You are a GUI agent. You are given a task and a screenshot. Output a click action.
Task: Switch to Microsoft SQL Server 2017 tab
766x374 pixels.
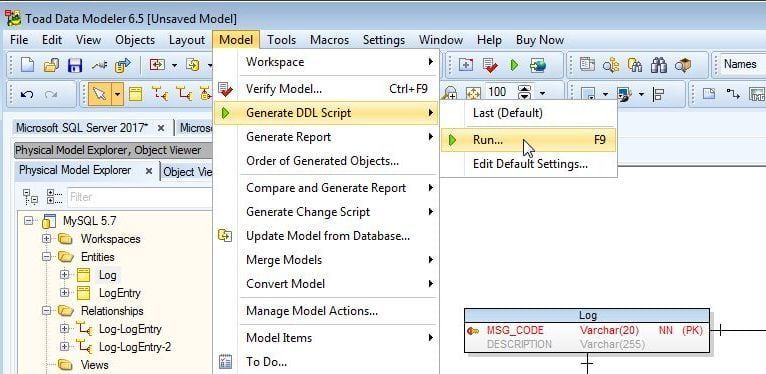pos(82,128)
